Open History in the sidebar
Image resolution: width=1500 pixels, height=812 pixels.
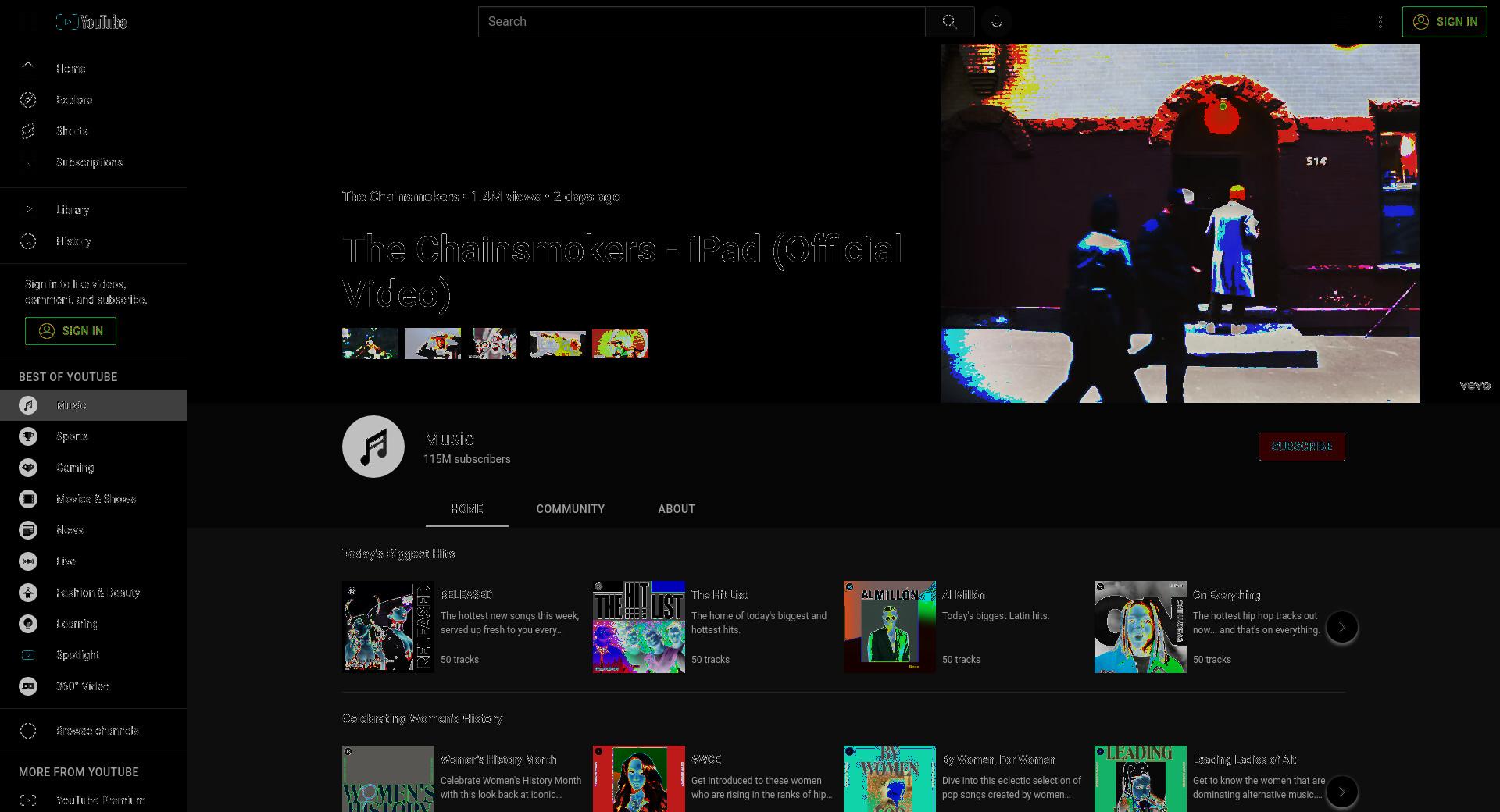coord(94,241)
